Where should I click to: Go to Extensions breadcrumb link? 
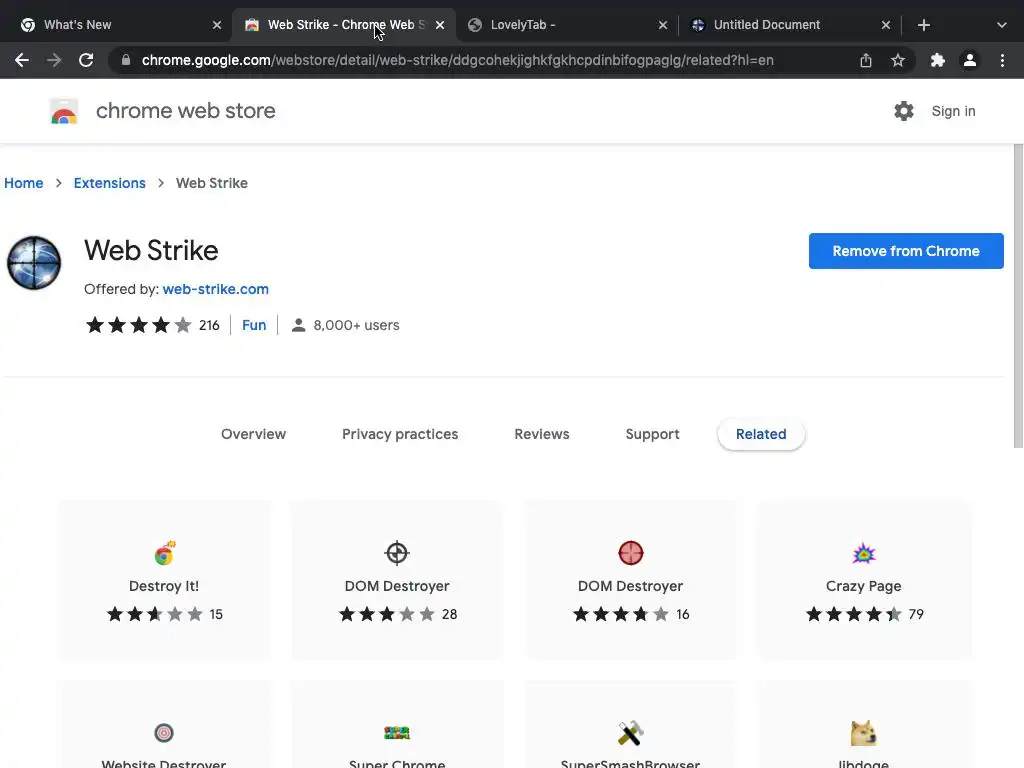pos(110,183)
